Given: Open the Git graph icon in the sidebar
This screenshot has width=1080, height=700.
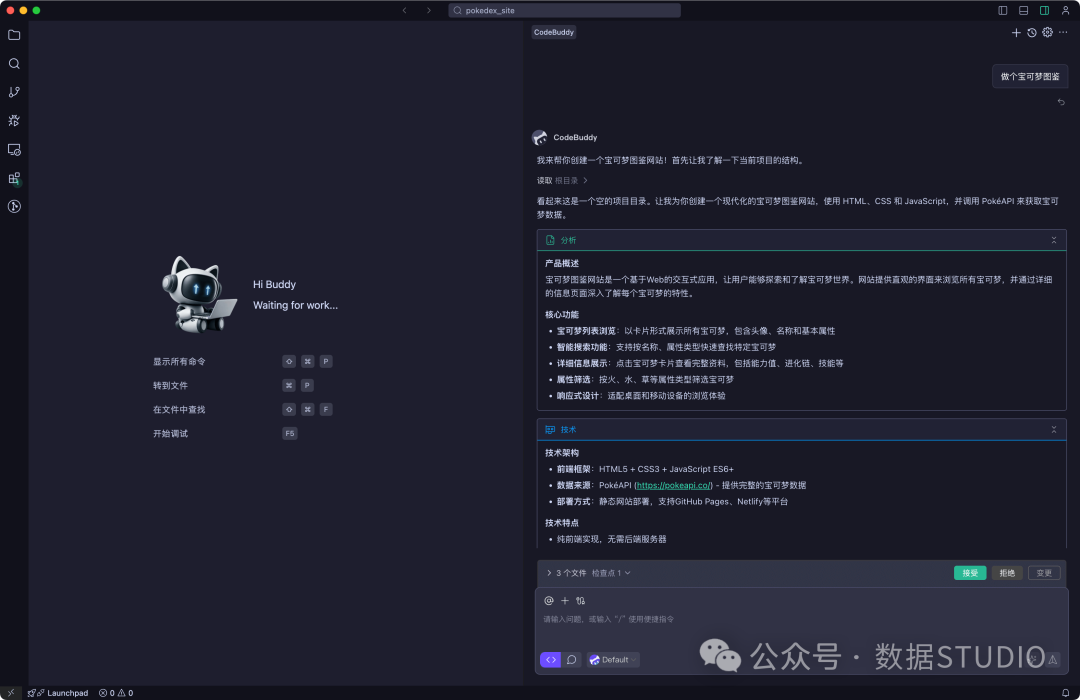Looking at the screenshot, I should coord(14,207).
